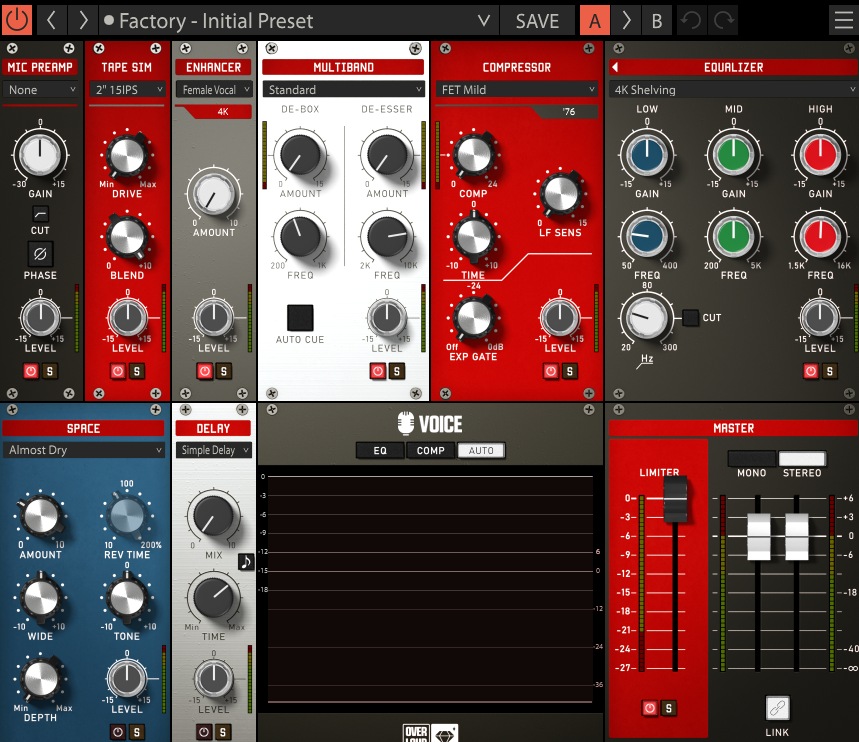The image size is (859, 742).
Task: Open Compressor FET Mild dropdown
Action: 517,89
